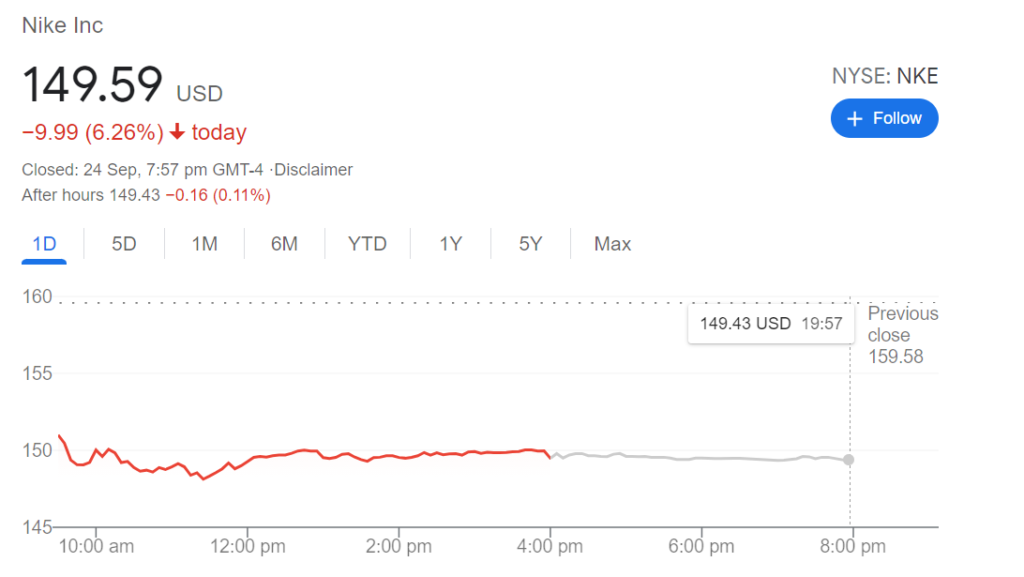The image size is (1024, 577).
Task: Select the YTD chart range
Action: coord(367,244)
